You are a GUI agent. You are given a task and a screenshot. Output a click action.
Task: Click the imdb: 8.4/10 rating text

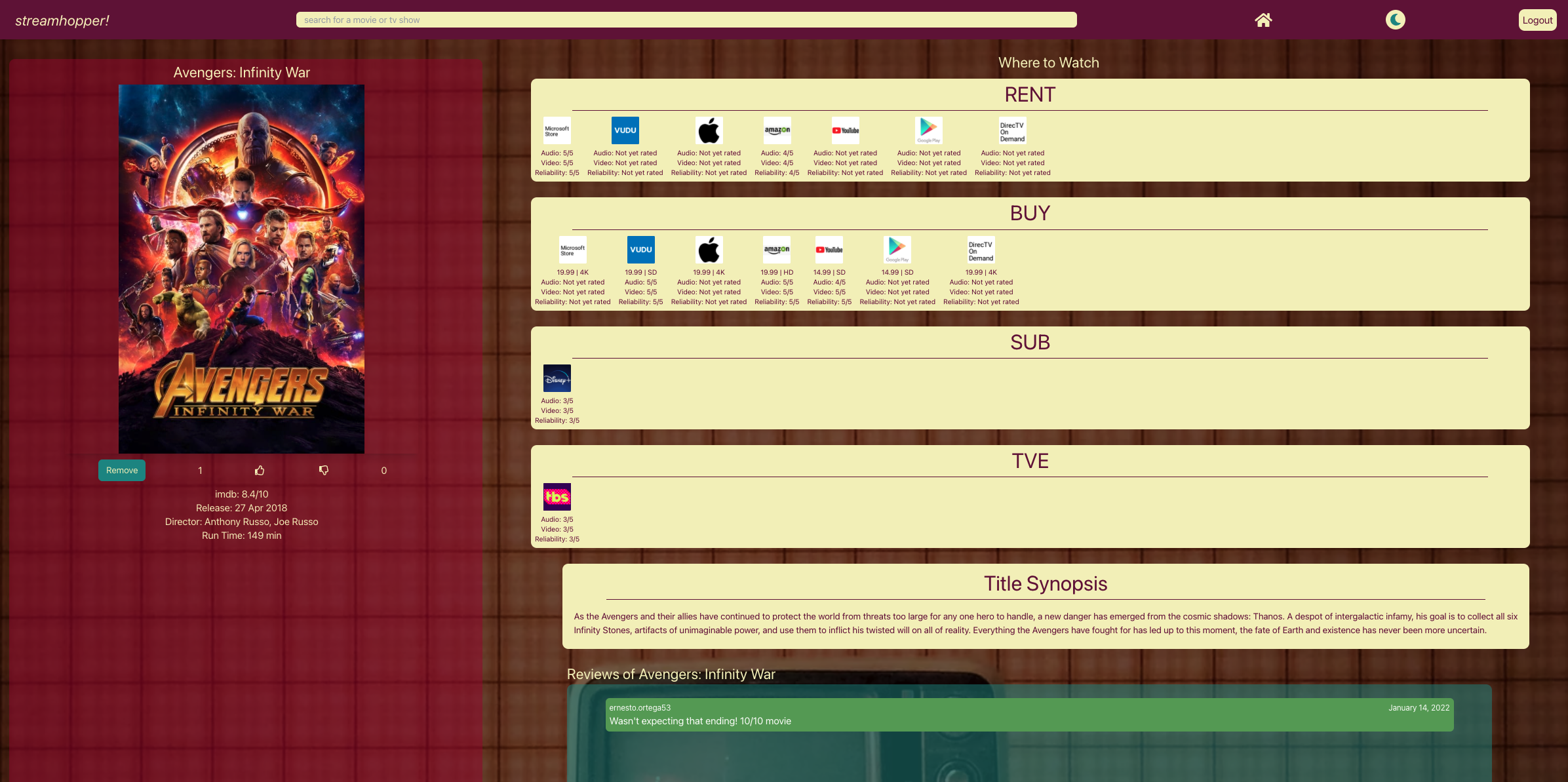tap(241, 494)
